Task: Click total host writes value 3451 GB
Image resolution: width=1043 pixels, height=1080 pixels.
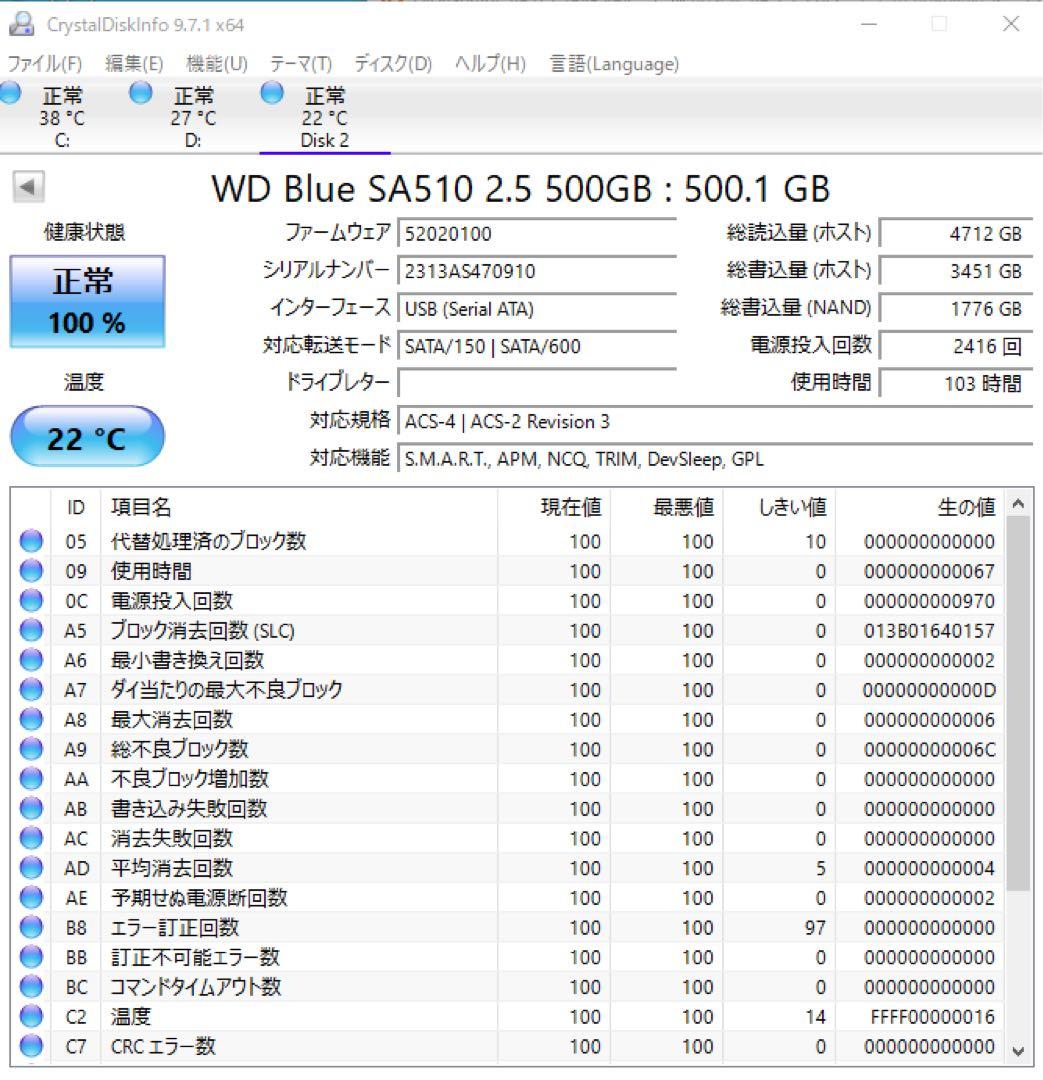Action: tap(956, 271)
